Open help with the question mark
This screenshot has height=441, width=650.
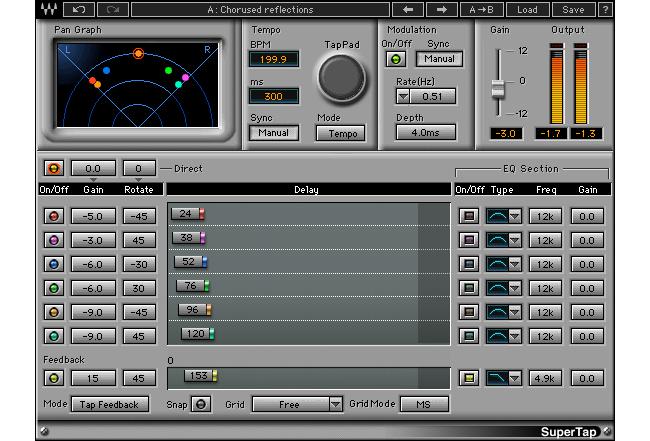click(x=604, y=9)
